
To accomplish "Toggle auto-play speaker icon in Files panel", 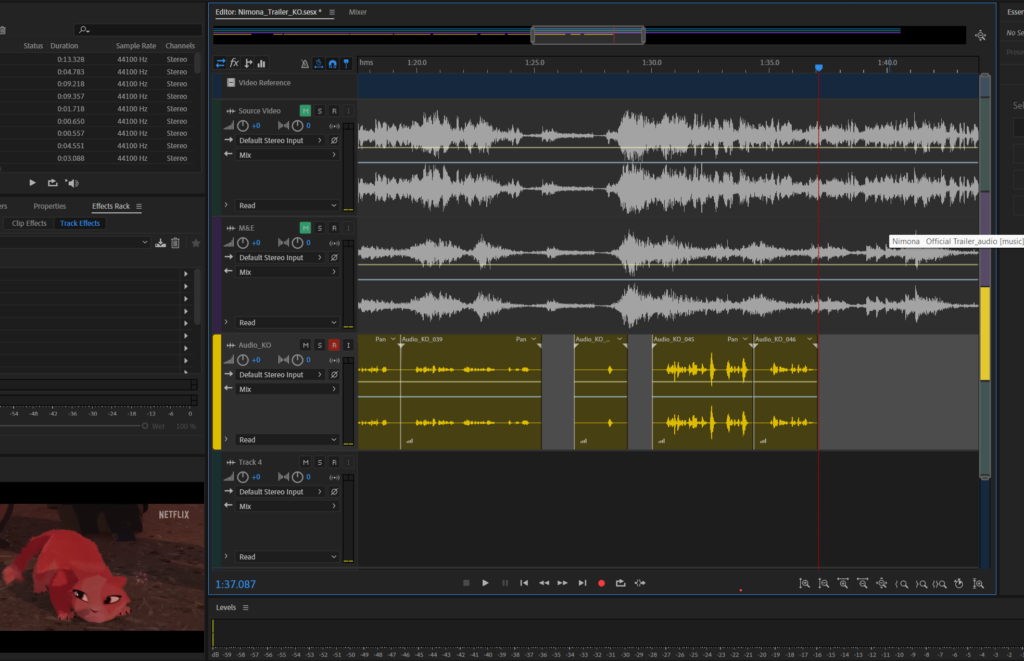I will (71, 183).
